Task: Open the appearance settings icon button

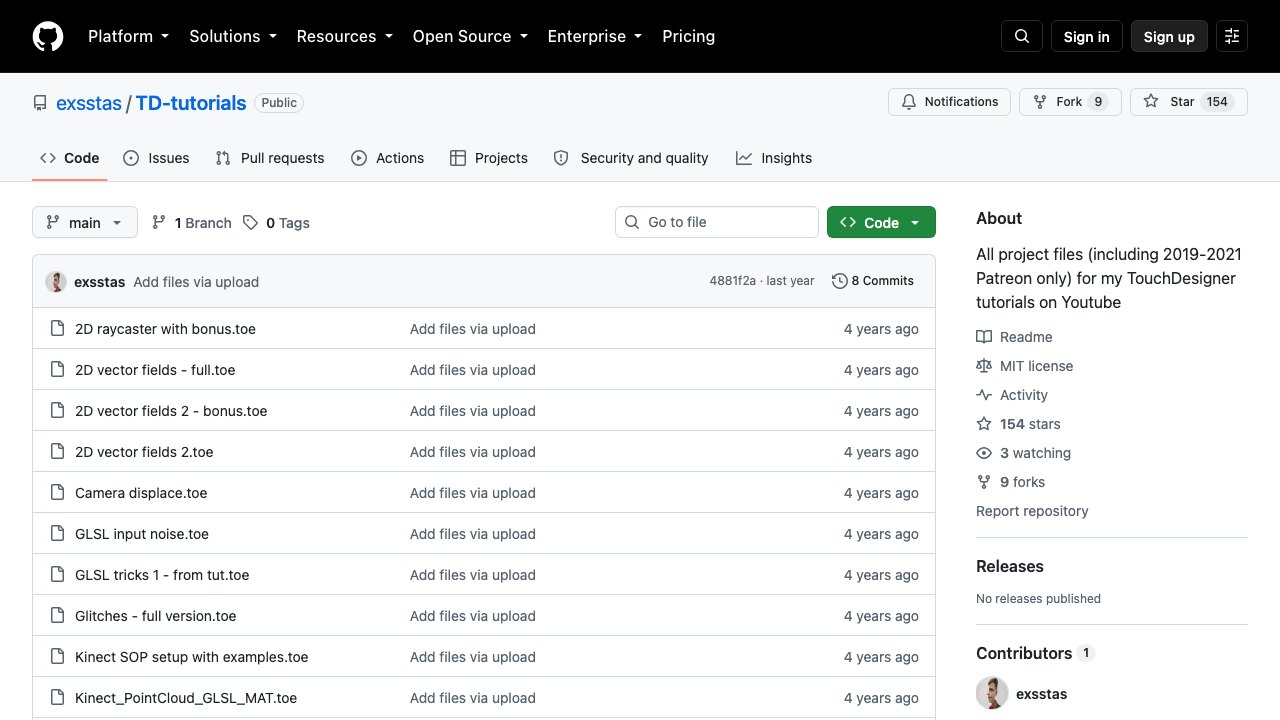Action: pyautogui.click(x=1232, y=36)
